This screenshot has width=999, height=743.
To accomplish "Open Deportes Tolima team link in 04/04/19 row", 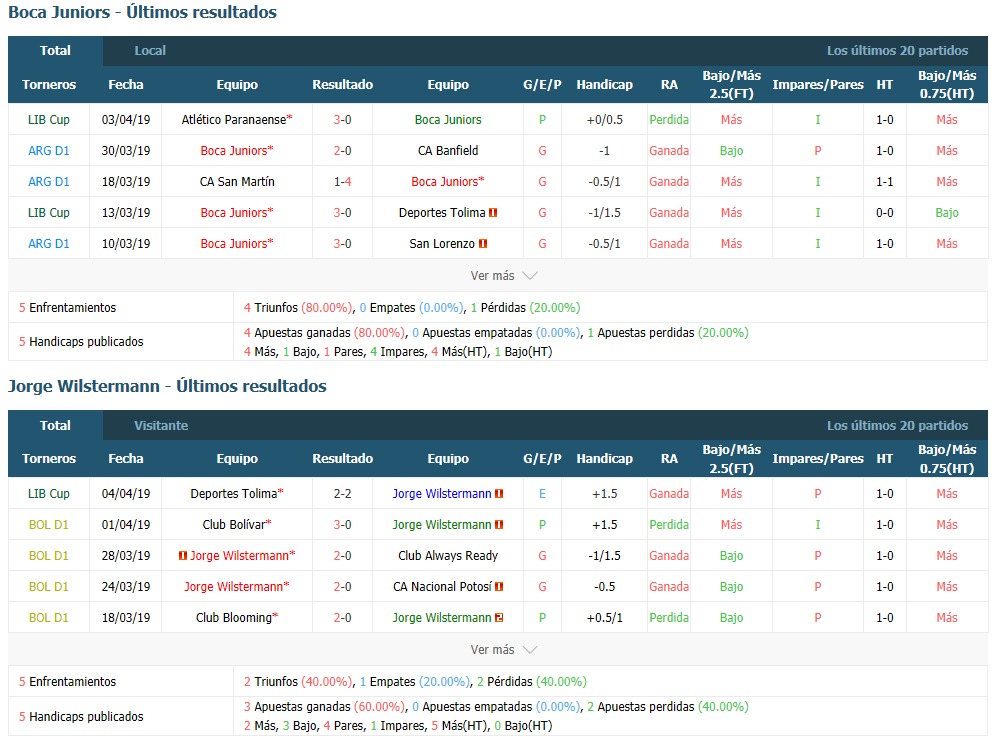I will (234, 493).
